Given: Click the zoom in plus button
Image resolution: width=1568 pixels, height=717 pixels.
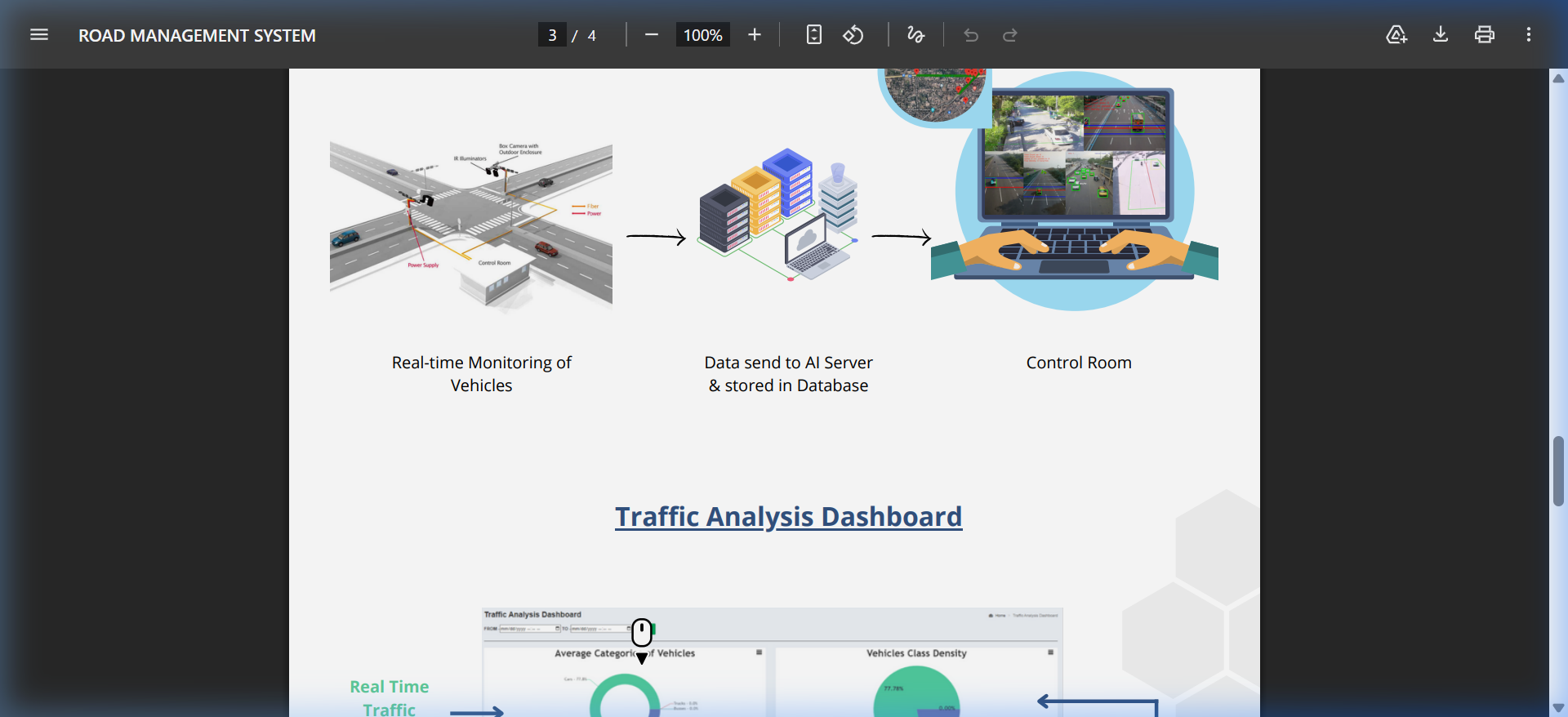Looking at the screenshot, I should tap(754, 34).
